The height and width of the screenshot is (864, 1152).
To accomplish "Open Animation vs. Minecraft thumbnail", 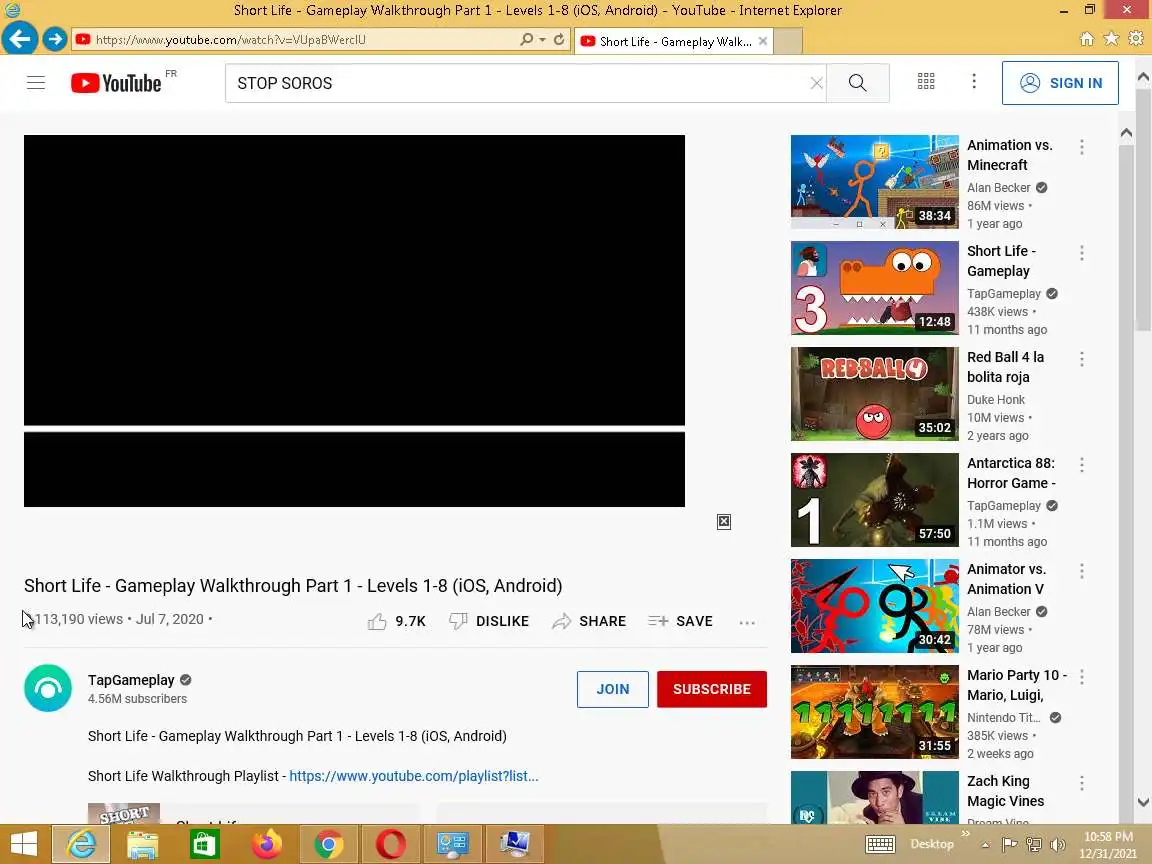I will pos(874,181).
